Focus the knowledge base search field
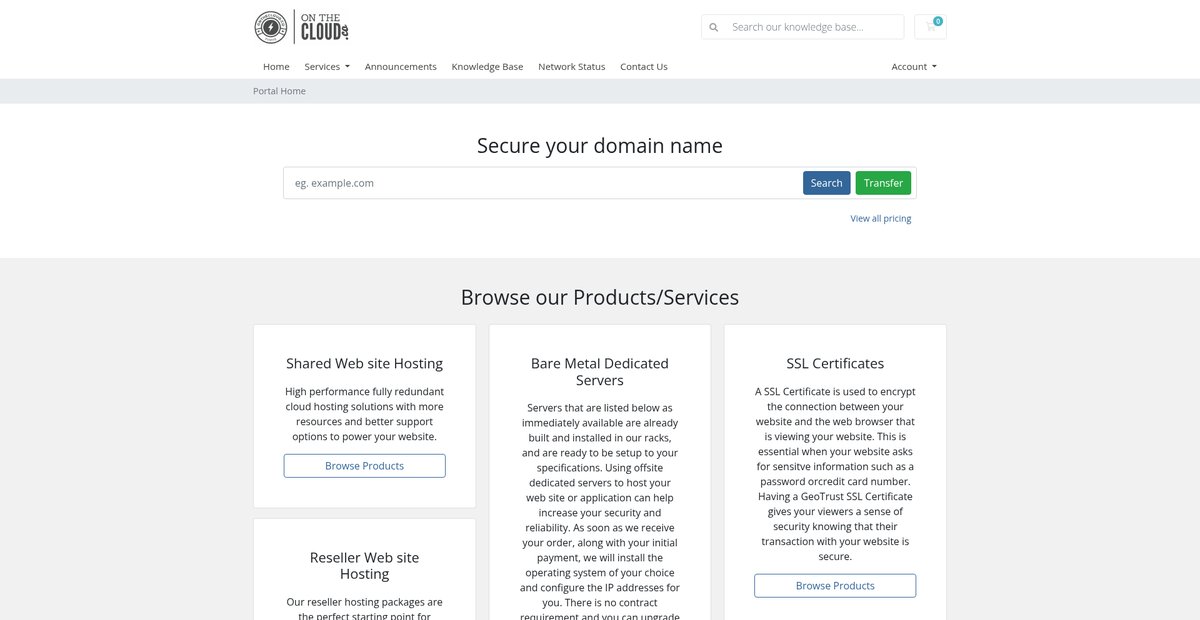Viewport: 1200px width, 620px height. [x=813, y=27]
